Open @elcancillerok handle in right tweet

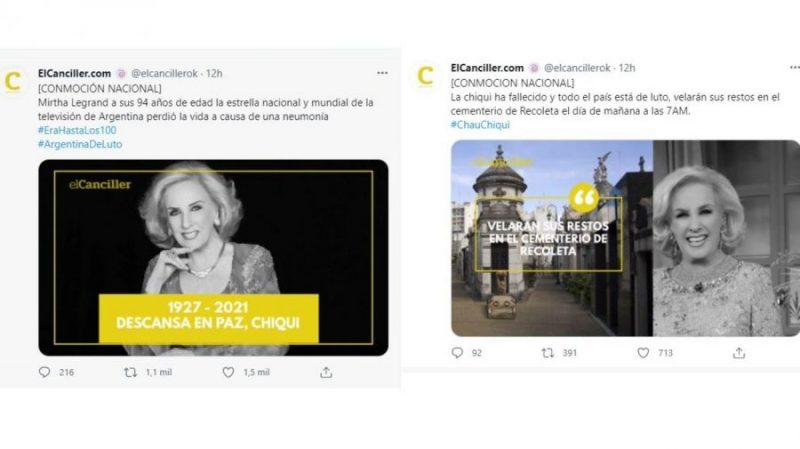pyautogui.click(x=576, y=67)
